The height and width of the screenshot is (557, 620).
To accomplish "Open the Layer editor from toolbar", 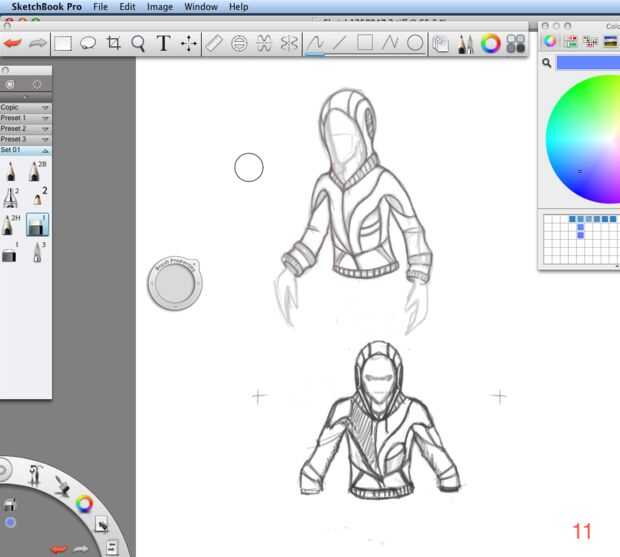I will click(440, 43).
